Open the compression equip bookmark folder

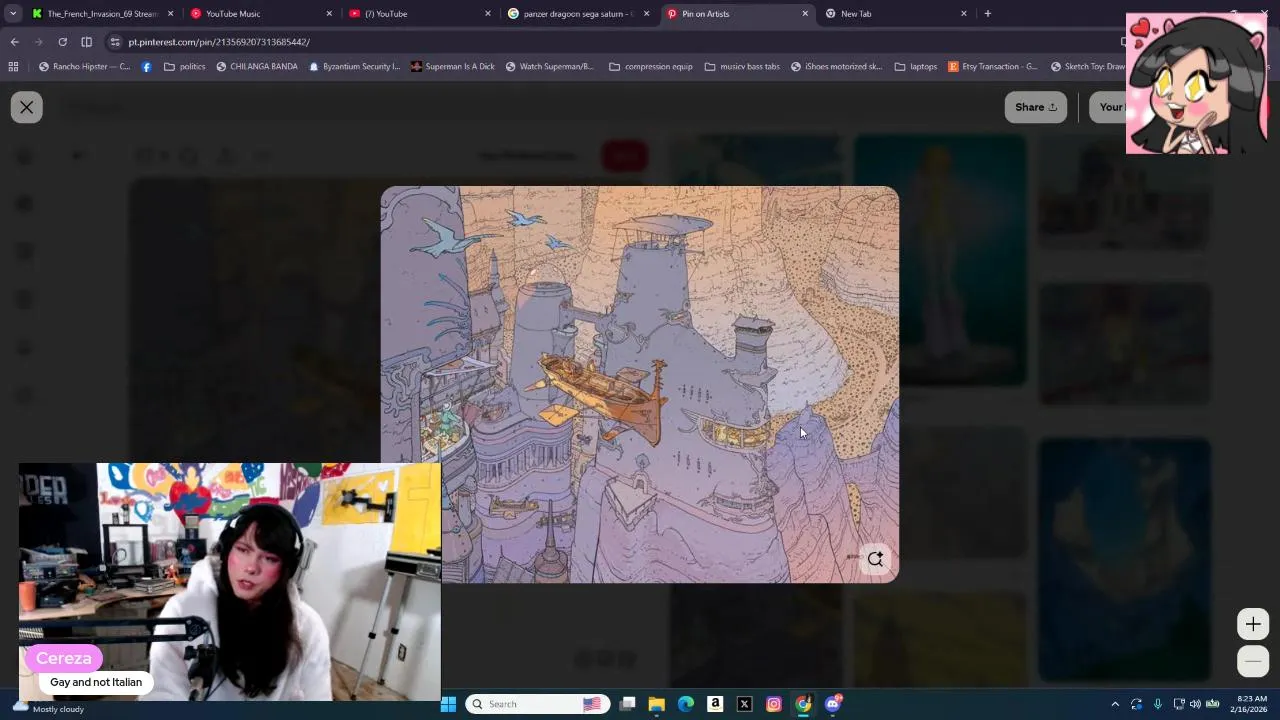[x=650, y=67]
